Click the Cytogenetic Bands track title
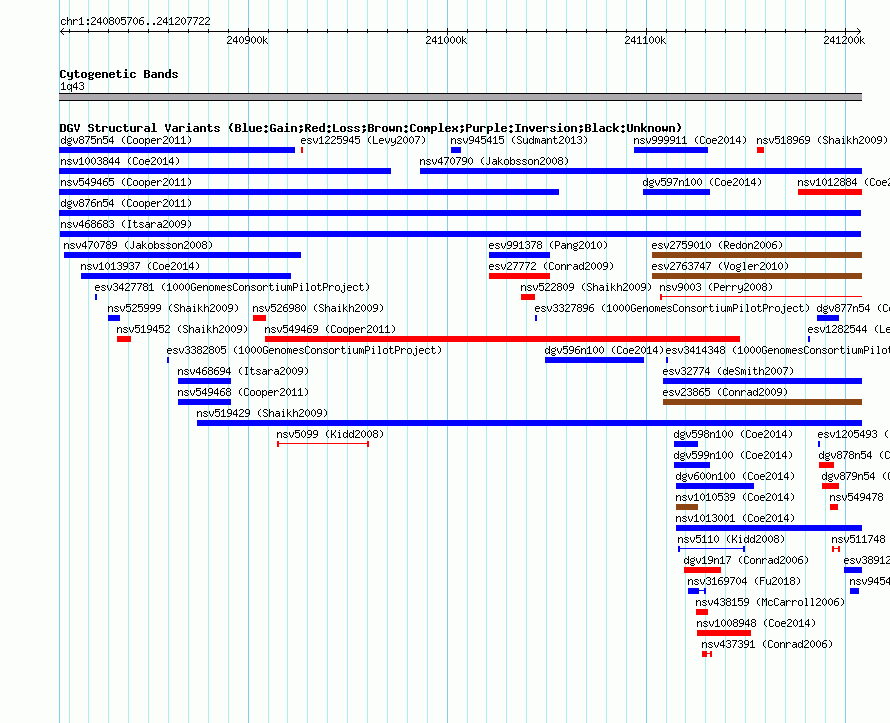This screenshot has height=723, width=890. click(119, 74)
